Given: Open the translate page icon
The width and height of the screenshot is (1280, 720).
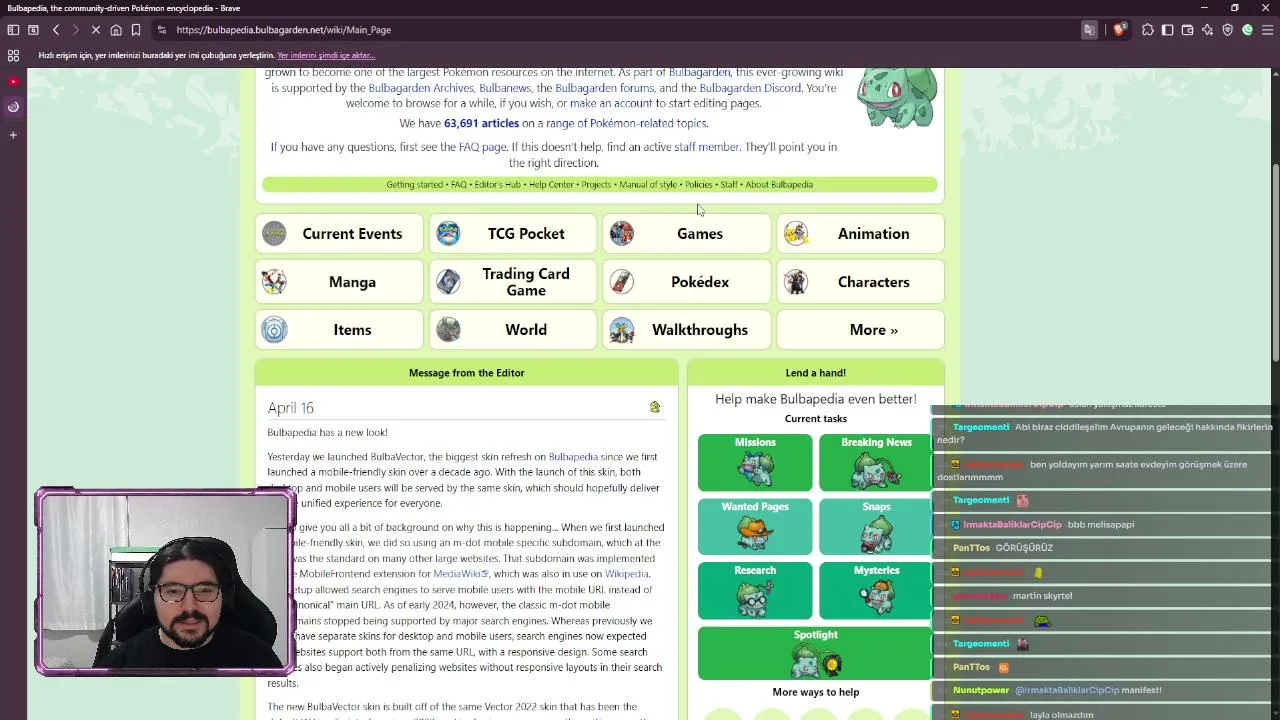Looking at the screenshot, I should click(x=1089, y=30).
